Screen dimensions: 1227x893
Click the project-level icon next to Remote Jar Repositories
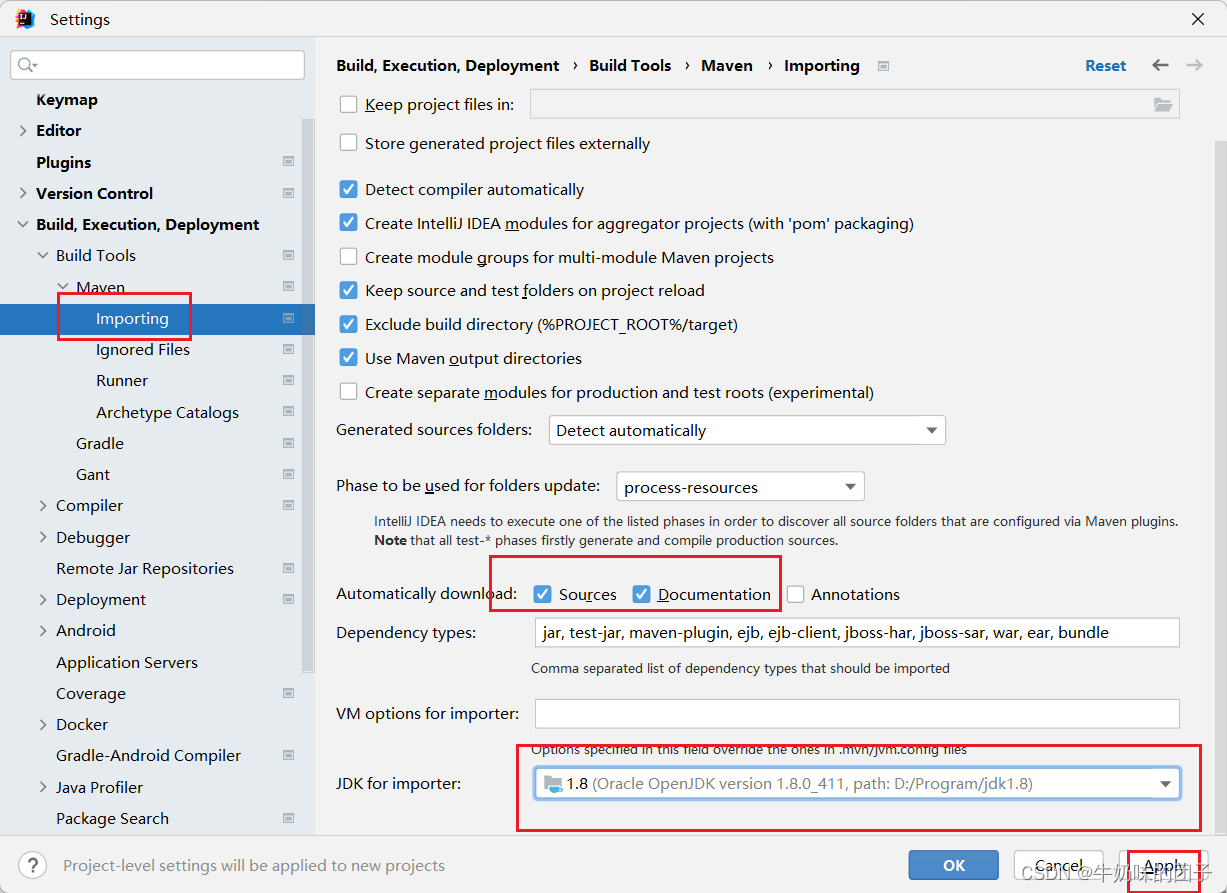[x=288, y=568]
